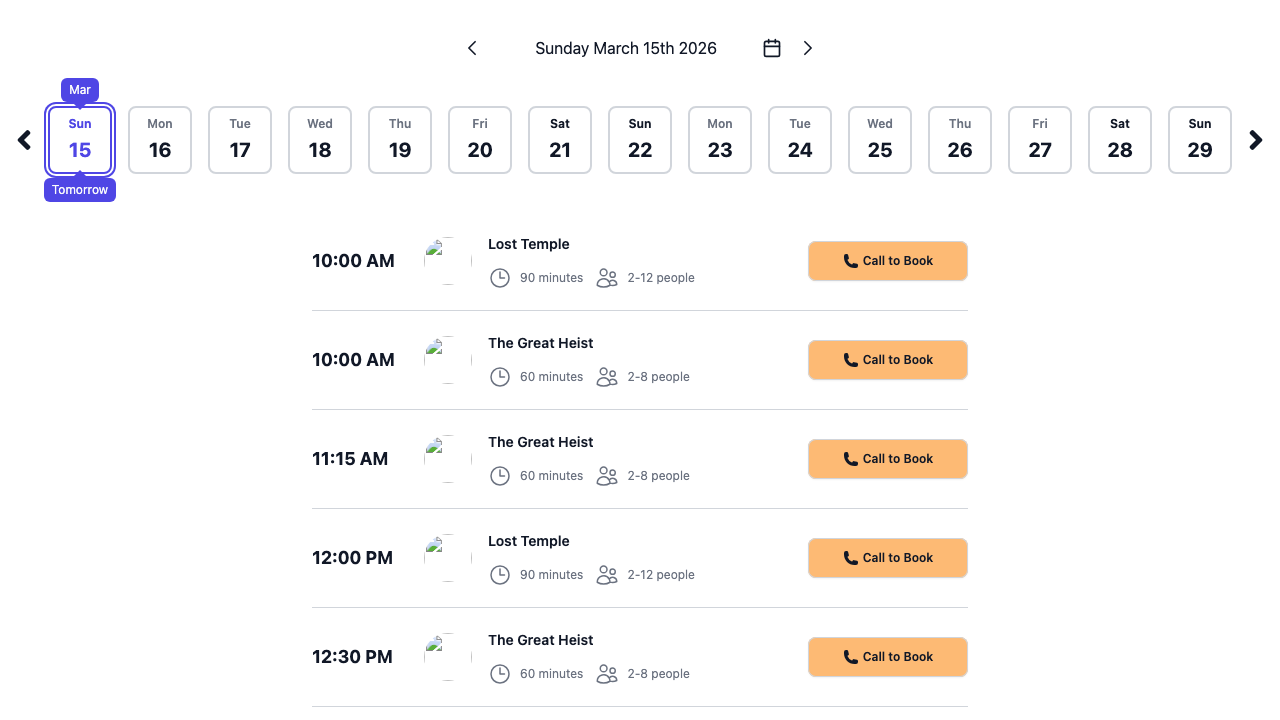Advance to the next day using the right chevron
This screenshot has height=720, width=1280.
(808, 47)
